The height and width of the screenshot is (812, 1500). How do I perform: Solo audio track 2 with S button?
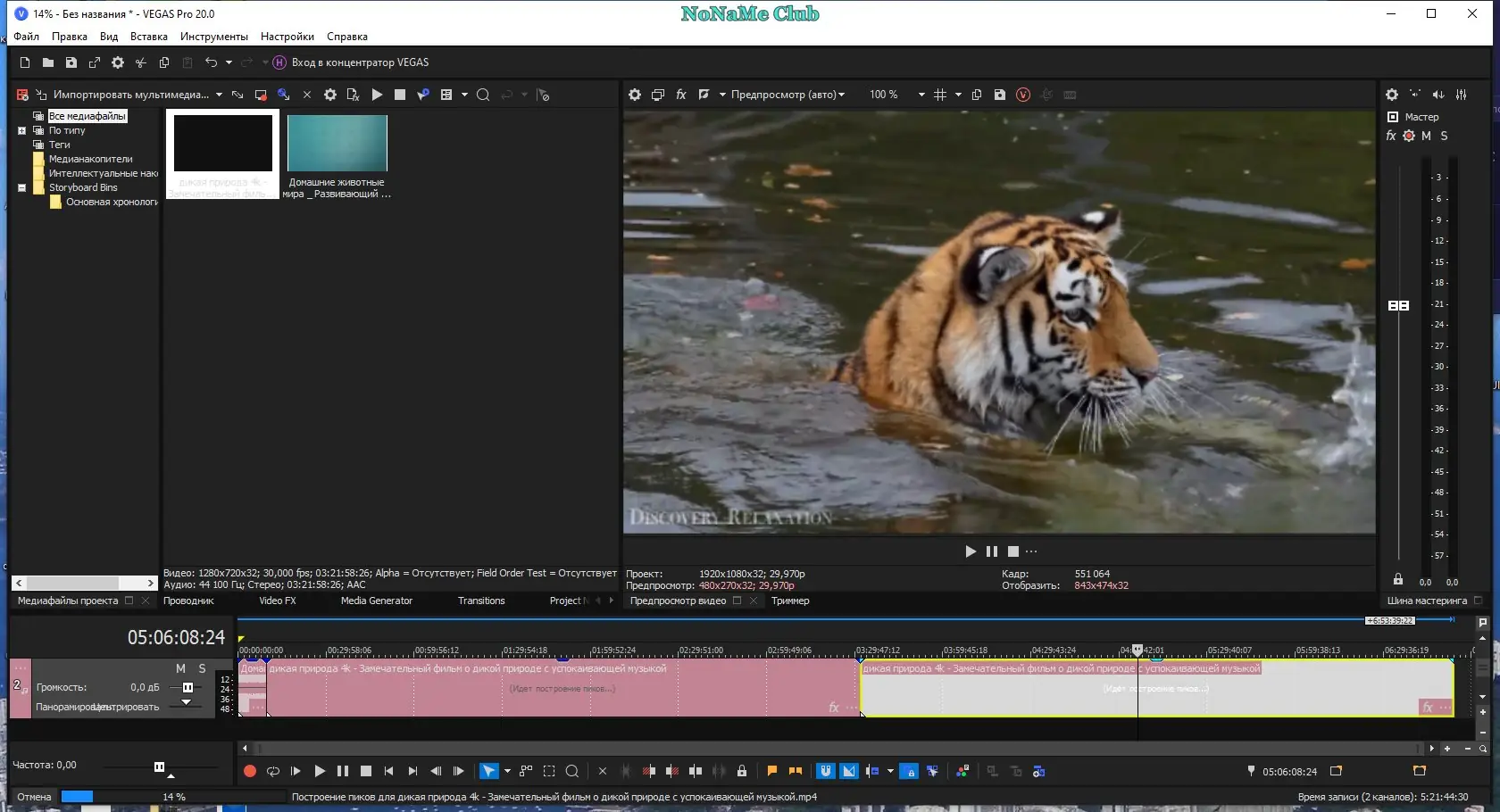pyautogui.click(x=203, y=668)
